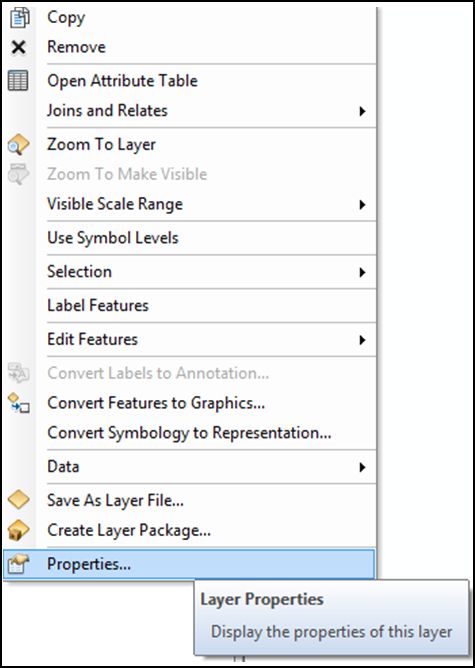475x668 pixels.
Task: Click the Layer Properties tooltip
Action: 331,617
